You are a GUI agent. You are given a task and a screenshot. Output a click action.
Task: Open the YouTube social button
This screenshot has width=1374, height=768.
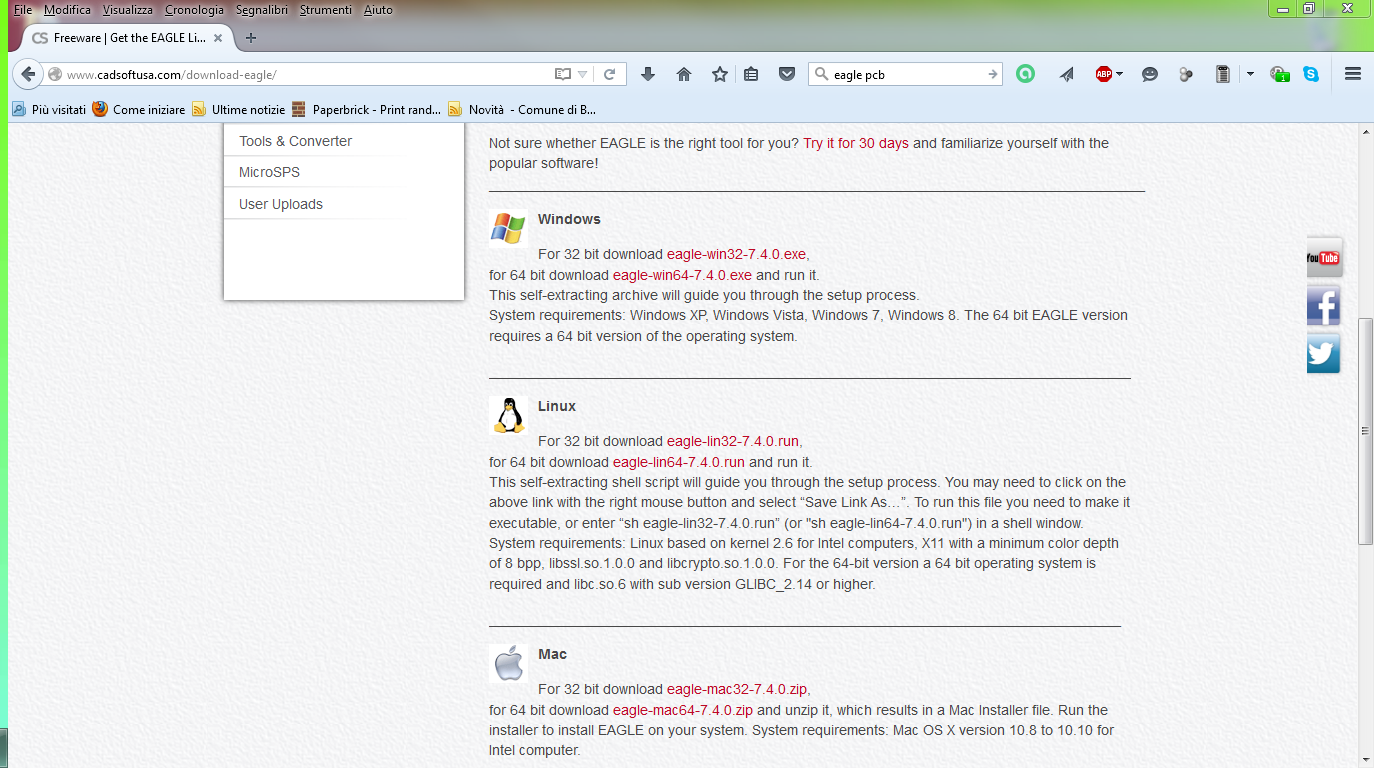[1323, 258]
